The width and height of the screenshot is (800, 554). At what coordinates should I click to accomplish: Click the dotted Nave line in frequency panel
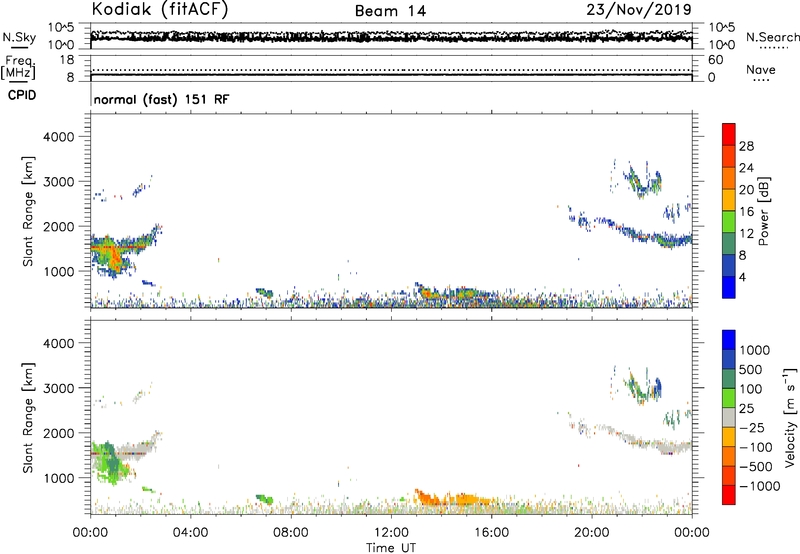391,70
